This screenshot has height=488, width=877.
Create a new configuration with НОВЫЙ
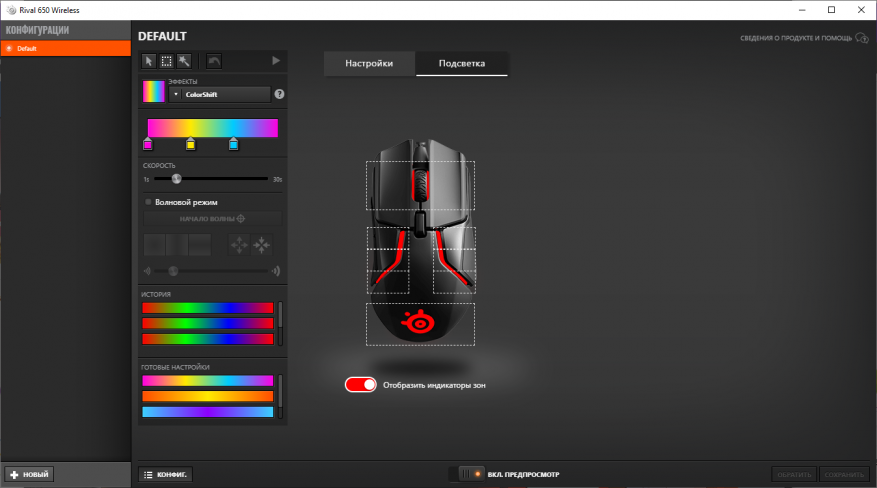(x=30, y=475)
